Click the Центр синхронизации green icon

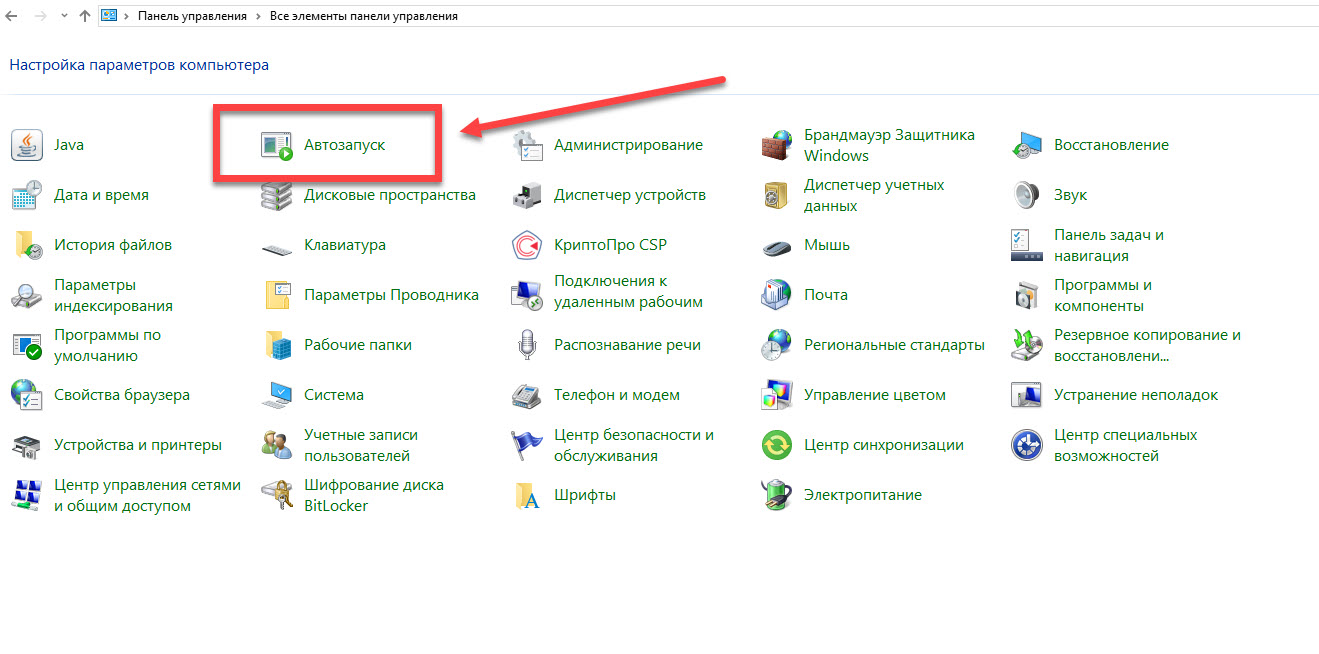click(x=777, y=445)
